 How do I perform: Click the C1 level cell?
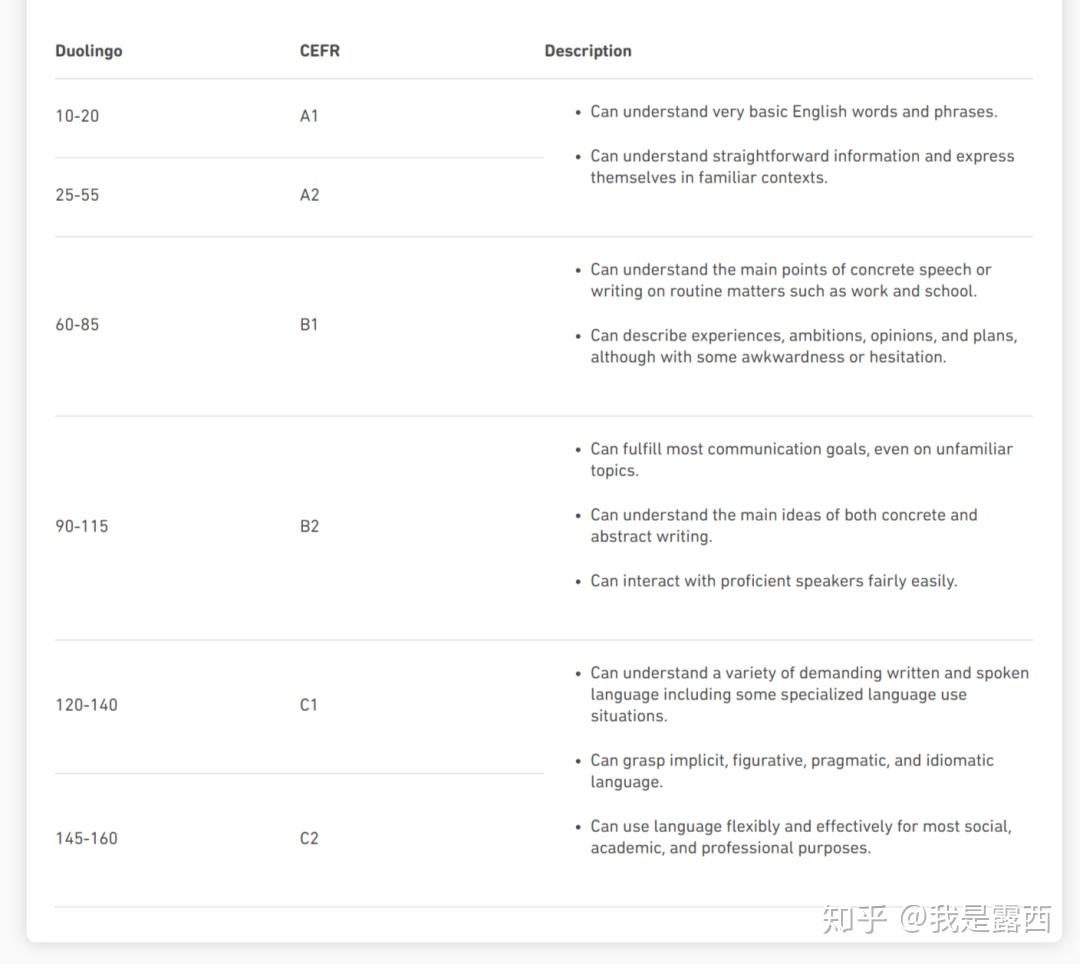pyautogui.click(x=309, y=705)
